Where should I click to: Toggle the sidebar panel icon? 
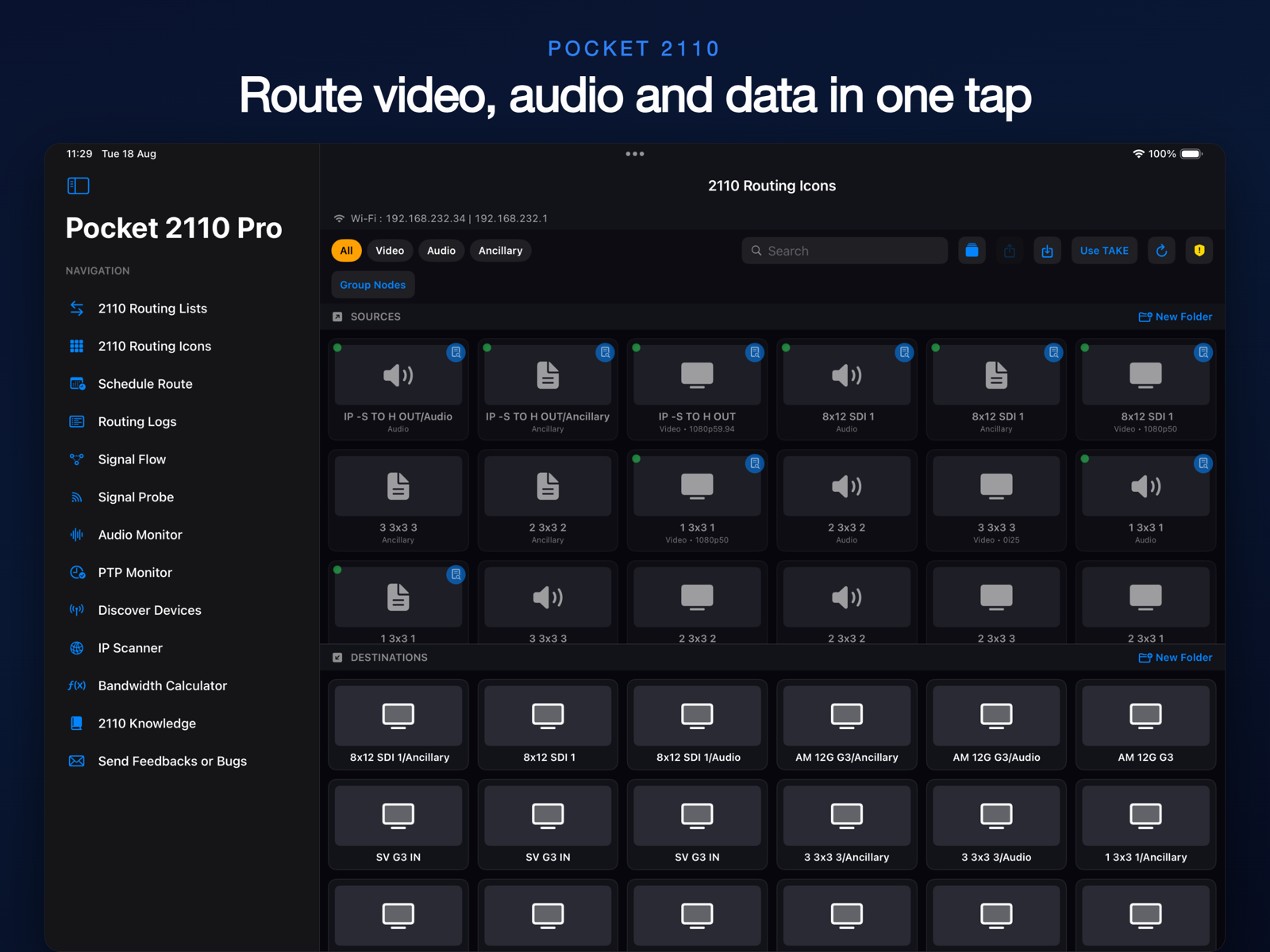78,186
